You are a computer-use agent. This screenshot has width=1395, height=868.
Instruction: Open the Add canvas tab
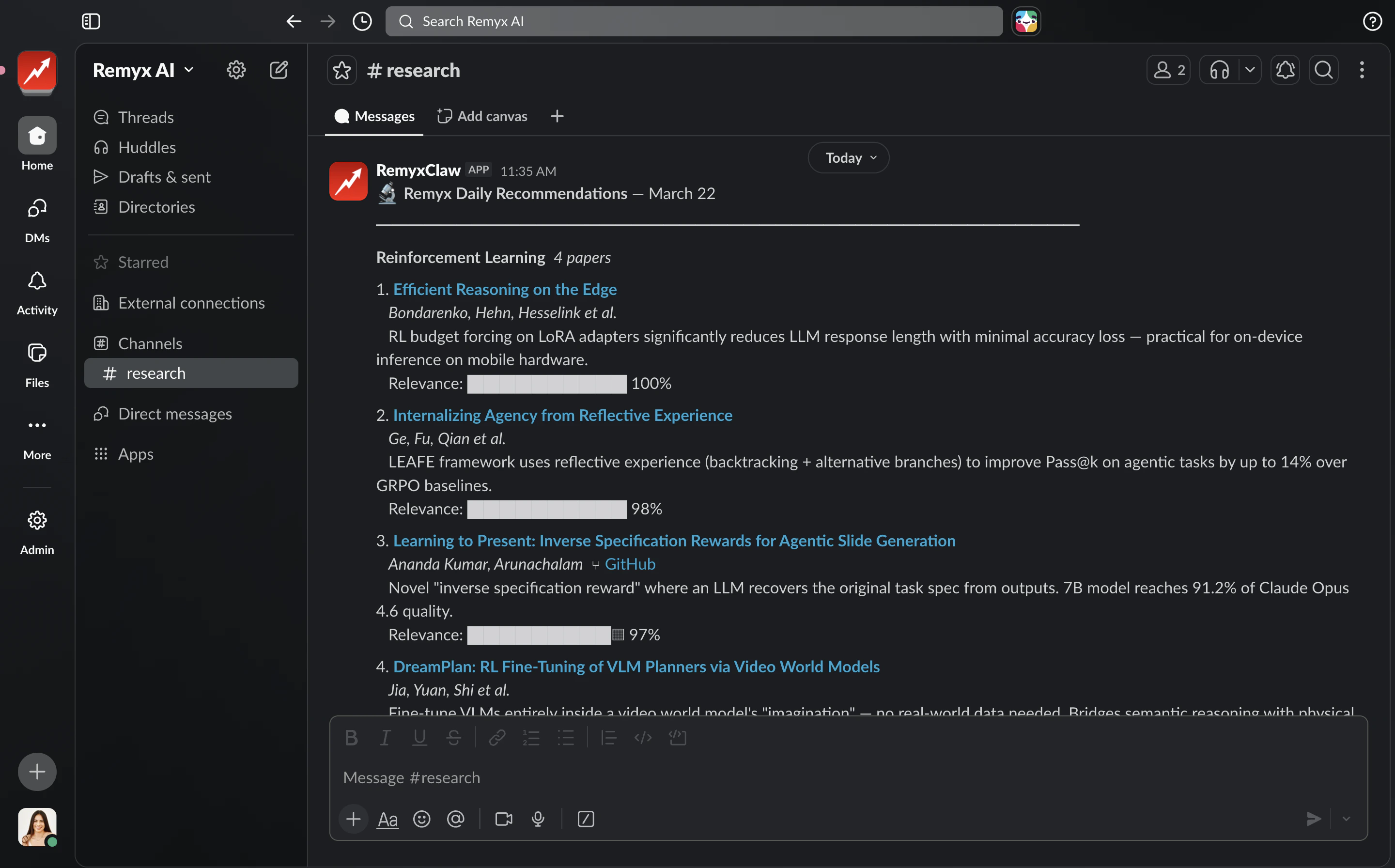coord(482,115)
